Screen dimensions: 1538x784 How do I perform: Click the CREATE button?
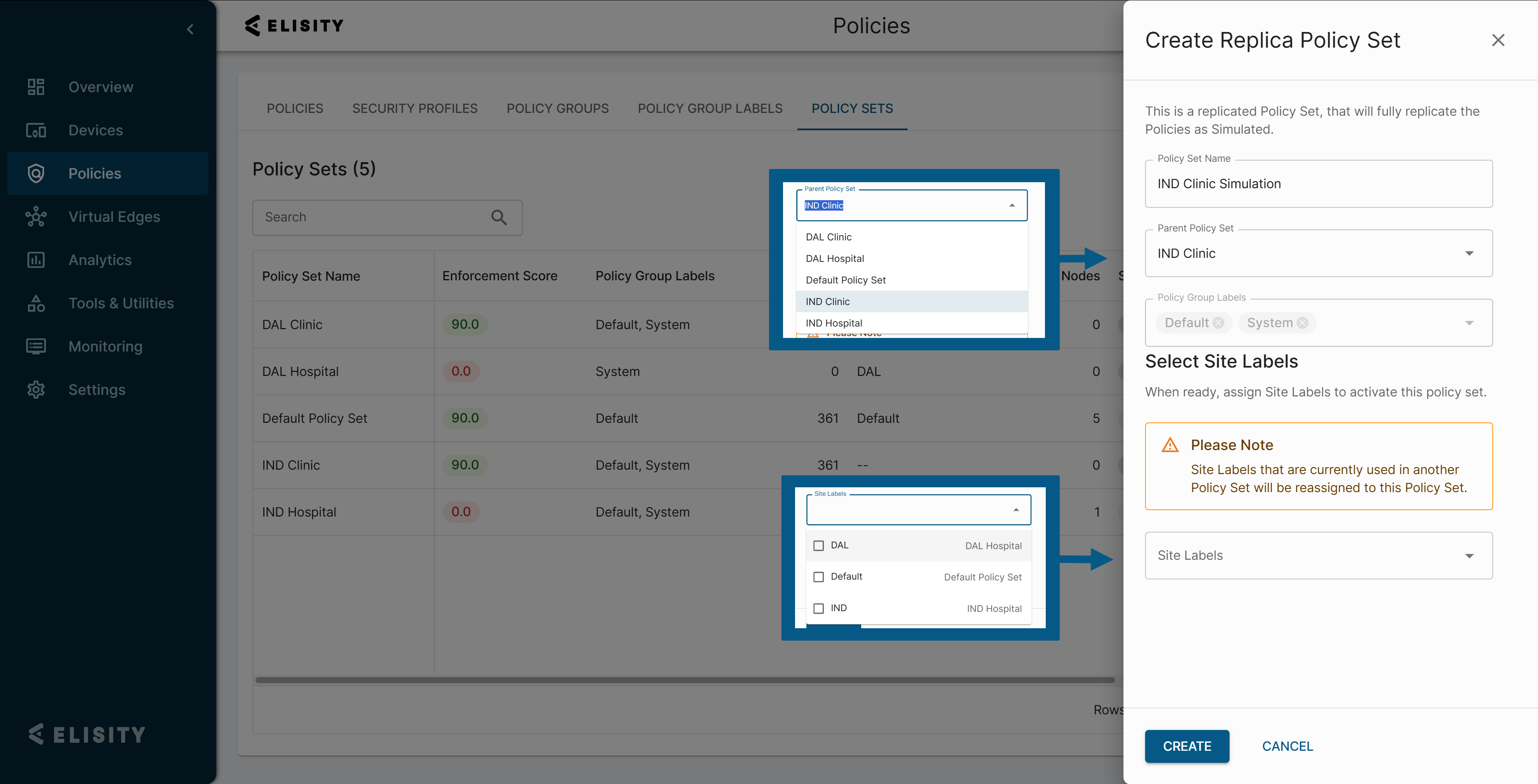(1186, 746)
